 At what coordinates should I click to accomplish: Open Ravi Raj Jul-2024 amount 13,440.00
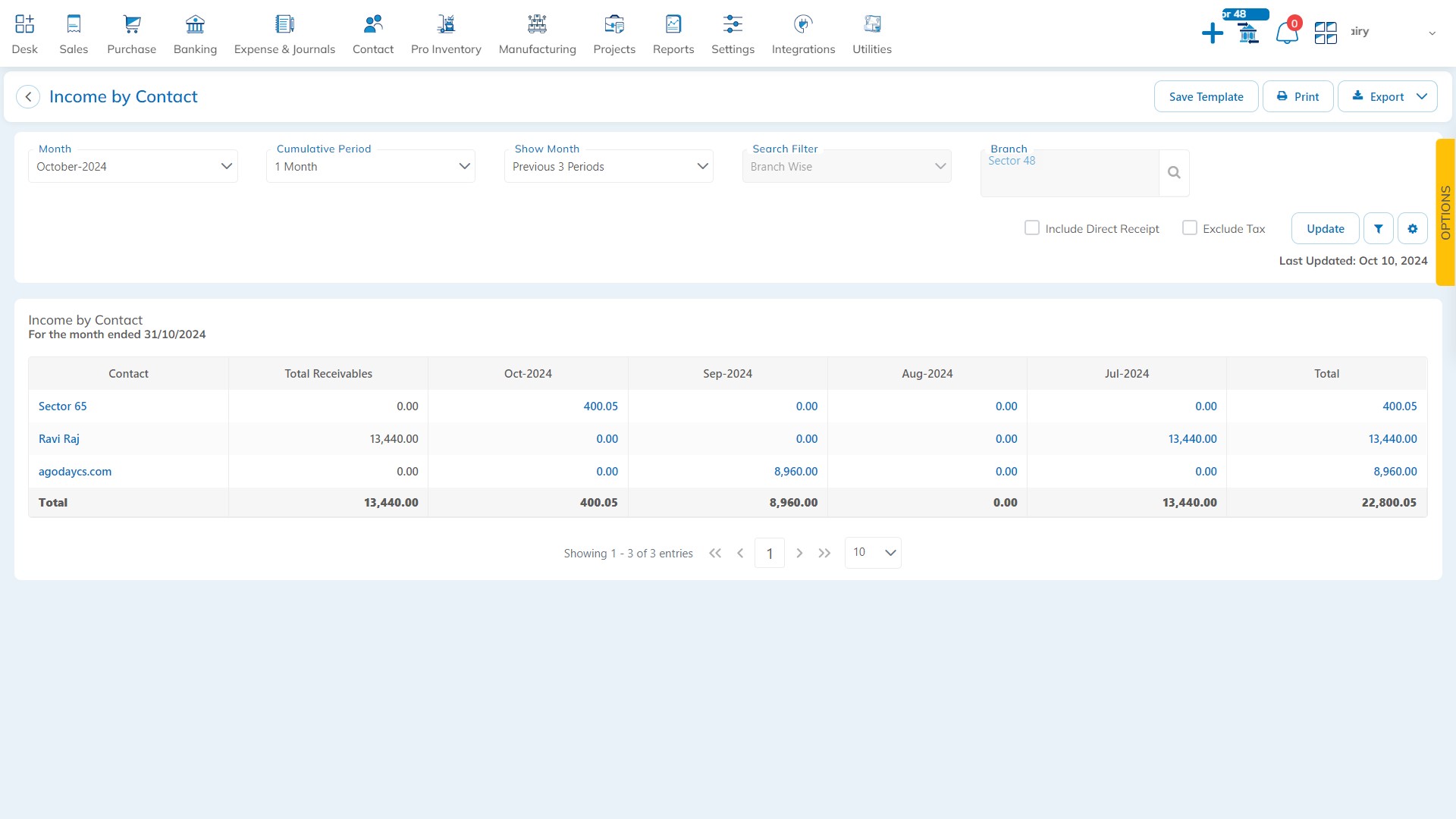(x=1192, y=439)
